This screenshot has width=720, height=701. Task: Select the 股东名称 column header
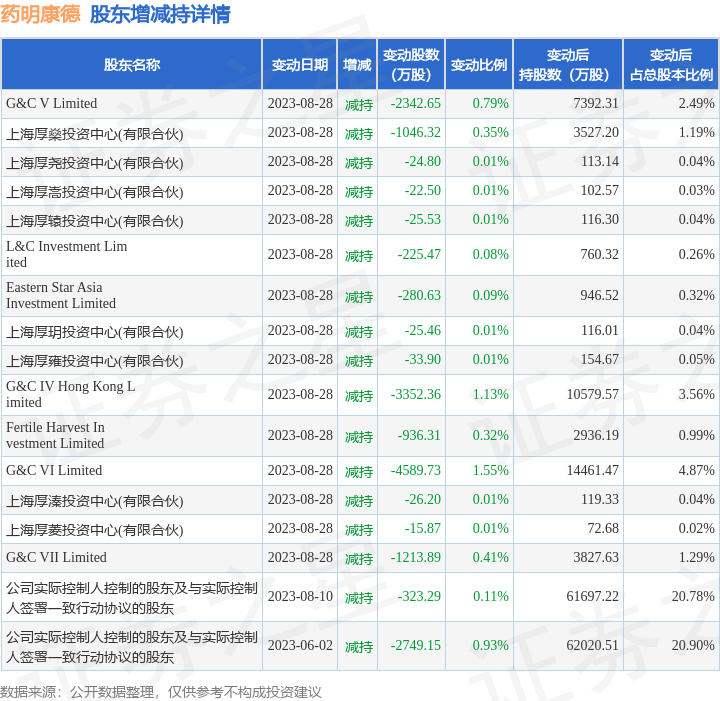tap(132, 65)
